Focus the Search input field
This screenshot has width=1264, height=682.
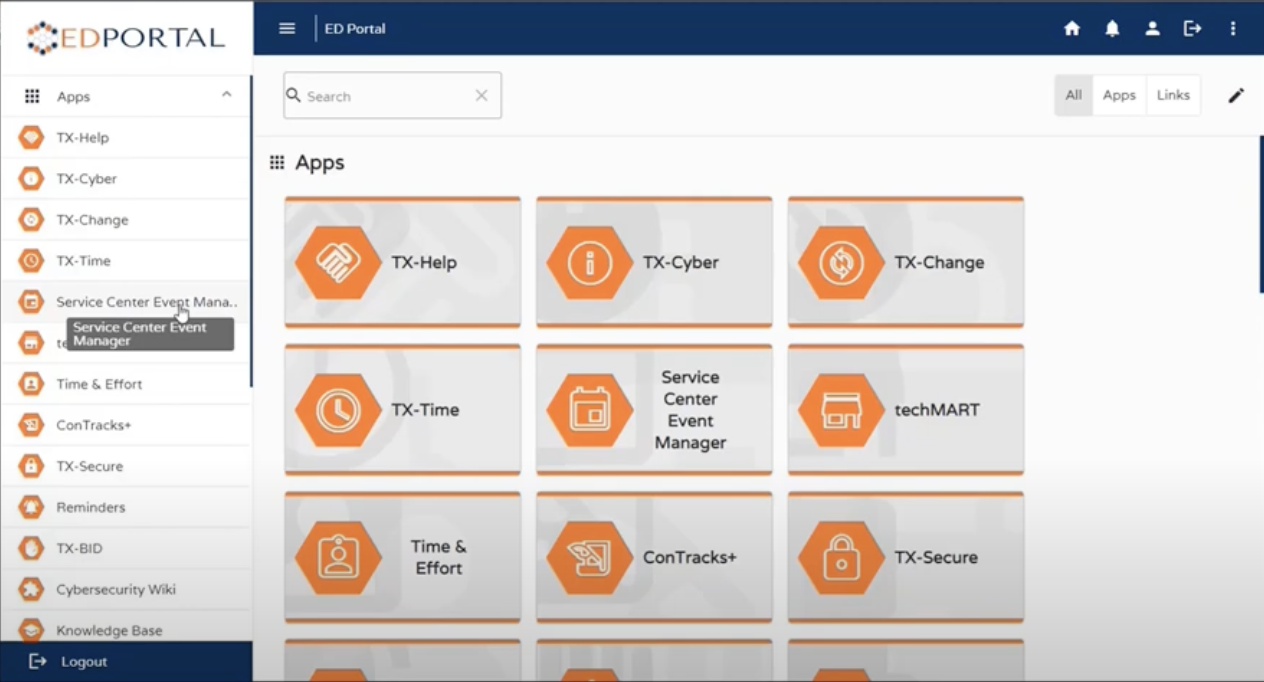click(x=392, y=96)
